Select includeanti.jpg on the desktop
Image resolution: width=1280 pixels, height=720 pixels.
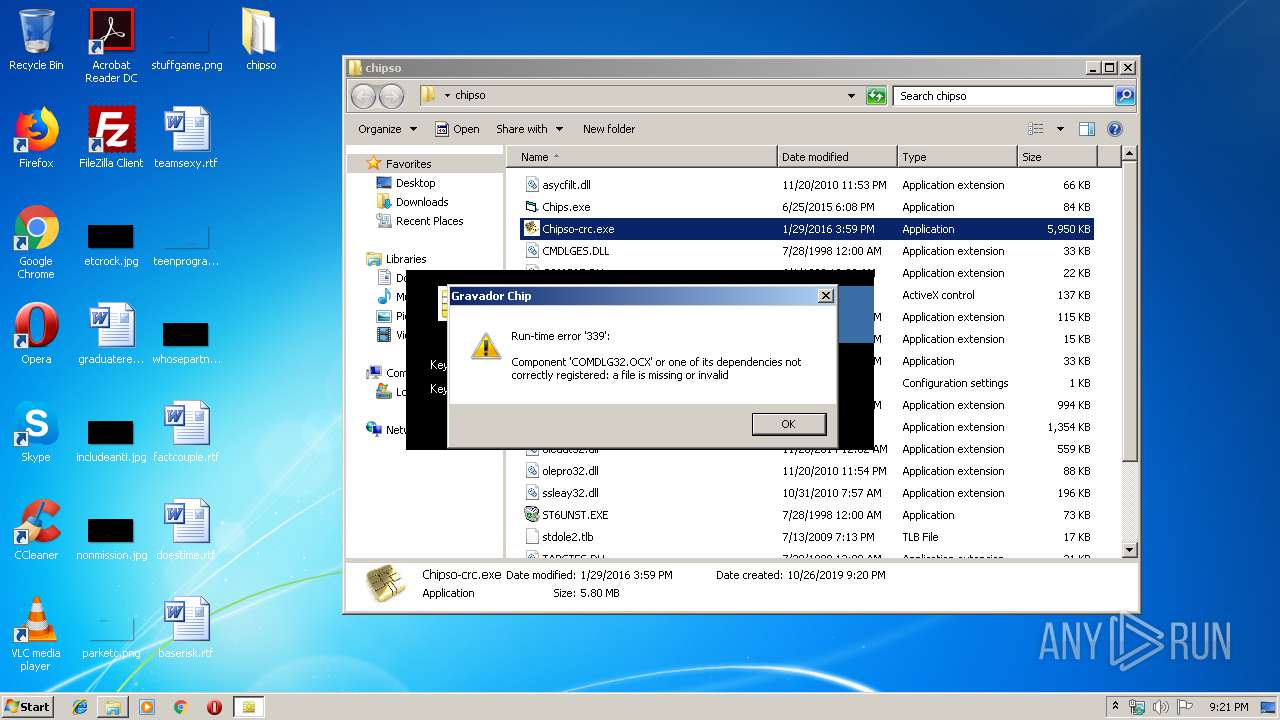tap(111, 440)
